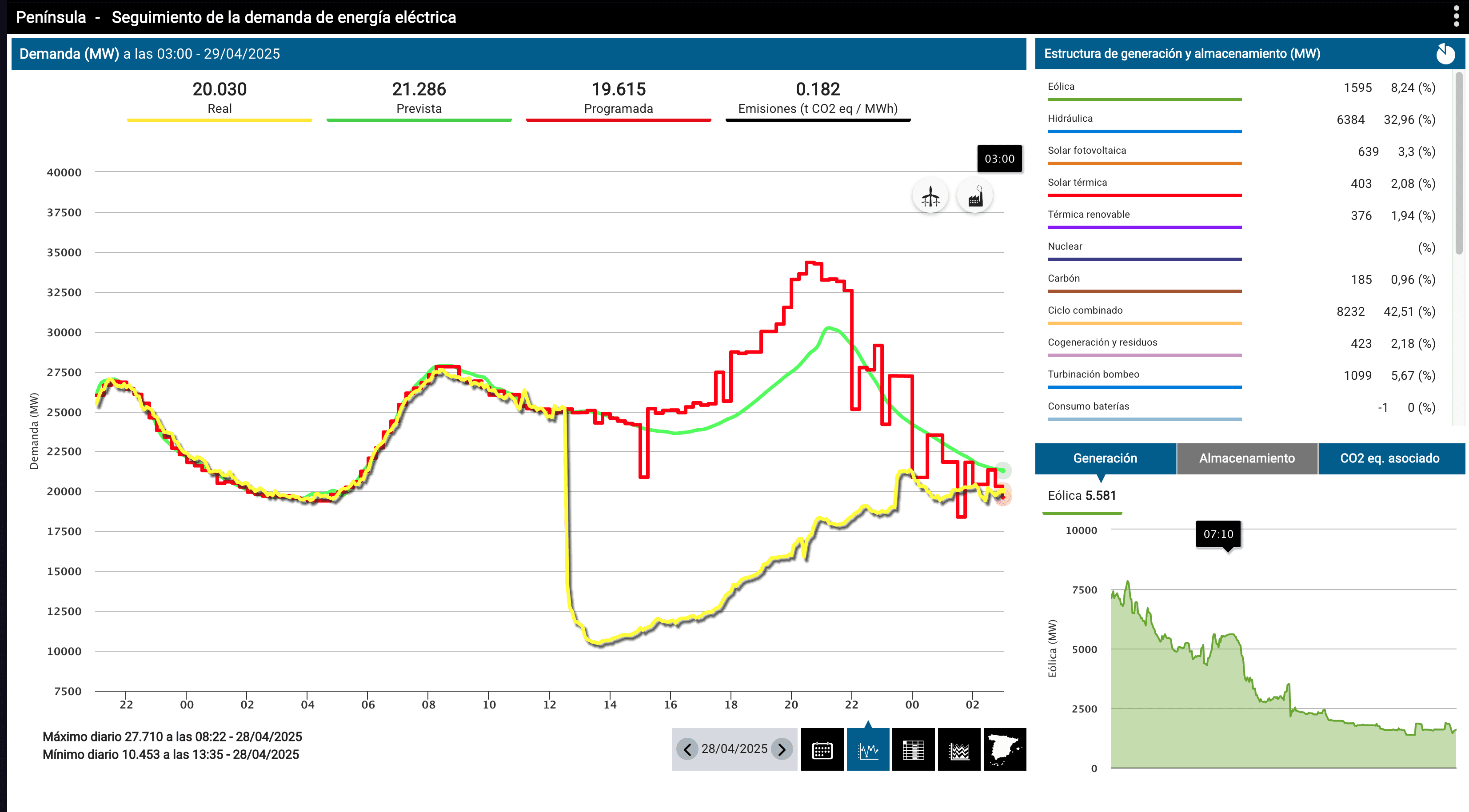Click the Máximo diario 27.710 text
Image resolution: width=1469 pixels, height=812 pixels.
(x=172, y=737)
